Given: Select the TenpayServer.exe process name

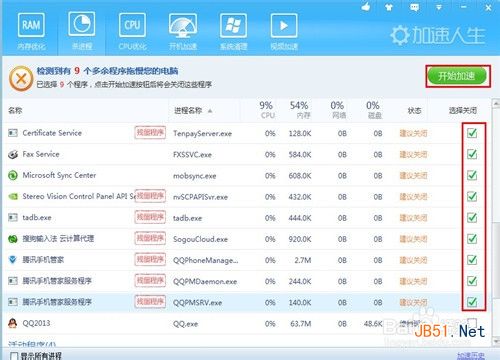Looking at the screenshot, I should click(x=202, y=134).
